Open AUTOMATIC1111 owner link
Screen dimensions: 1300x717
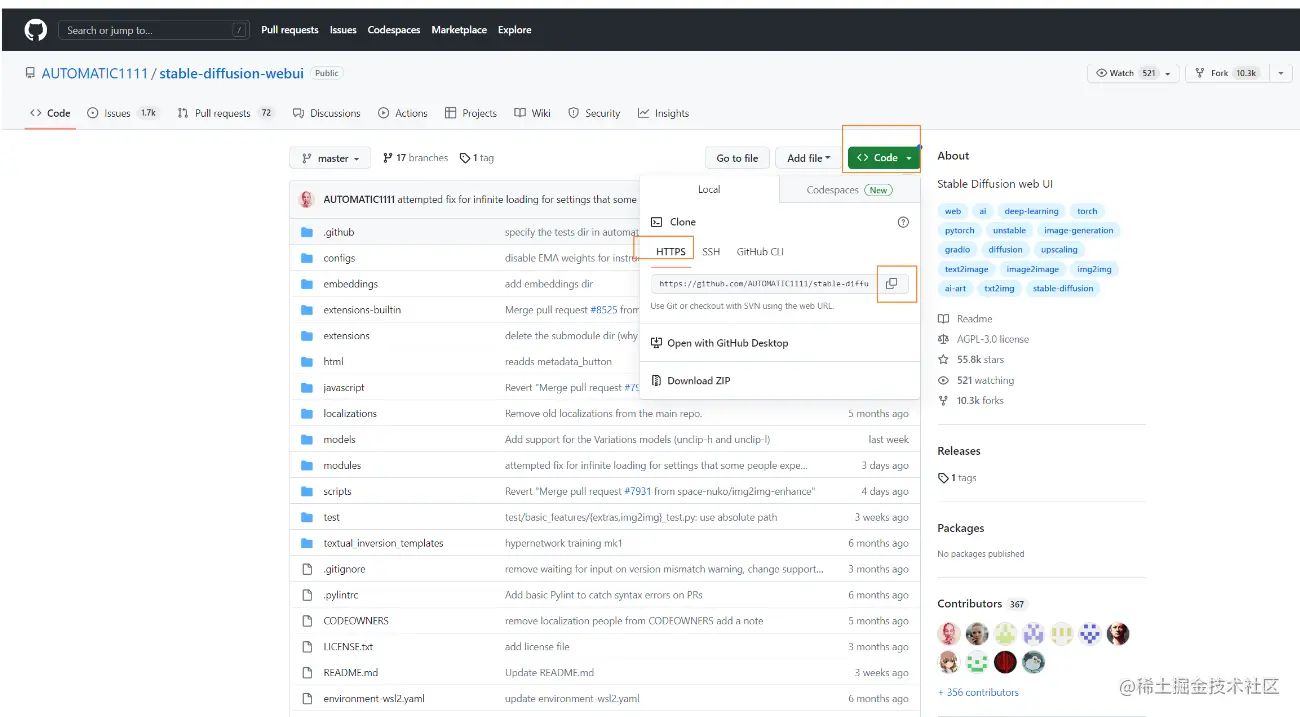[x=94, y=73]
